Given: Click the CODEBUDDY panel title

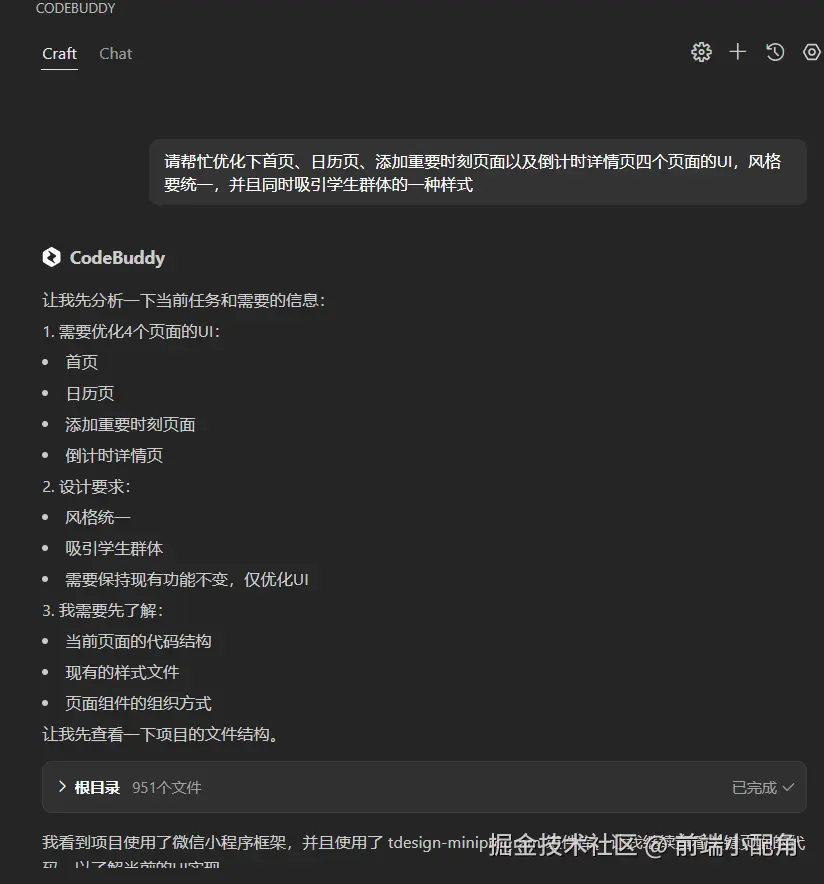Looking at the screenshot, I should coord(76,8).
